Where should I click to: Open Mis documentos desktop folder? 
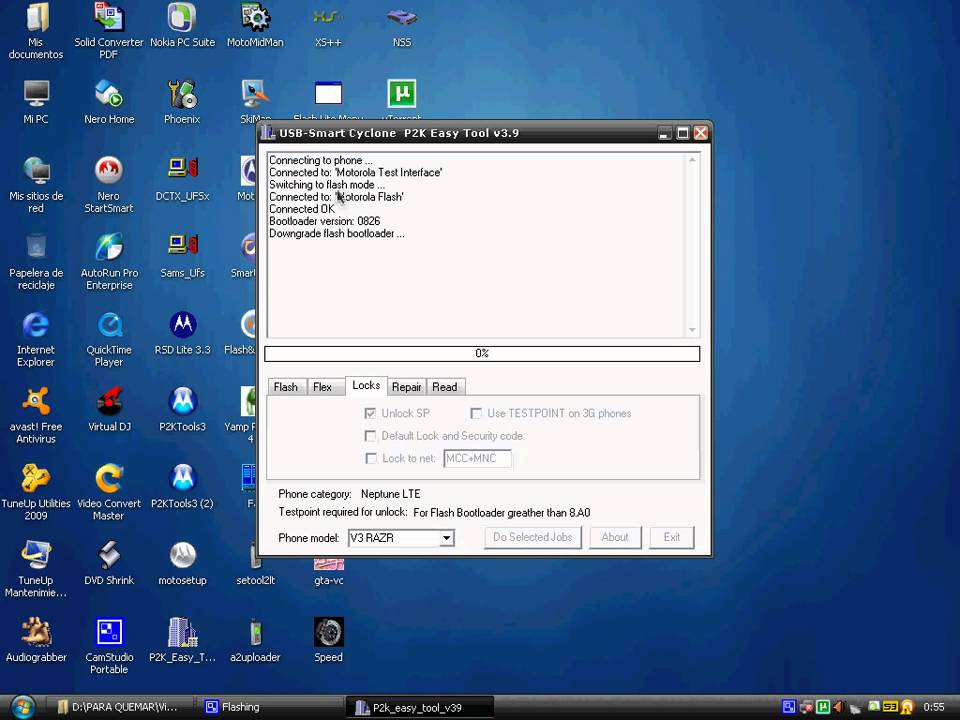36,29
